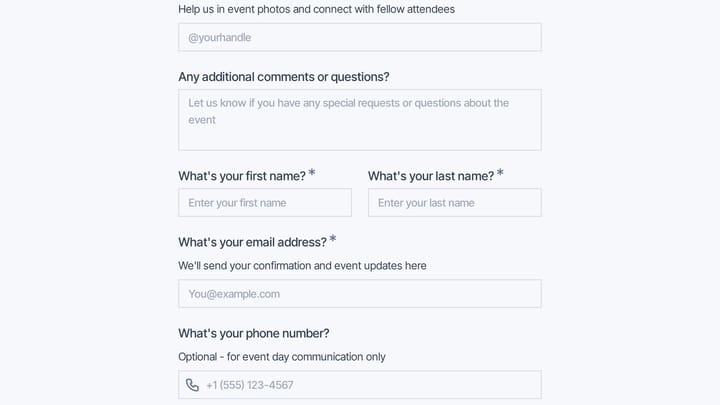Image resolution: width=720 pixels, height=405 pixels.
Task: Click the 'What's your last name?' label
Action: (x=431, y=176)
